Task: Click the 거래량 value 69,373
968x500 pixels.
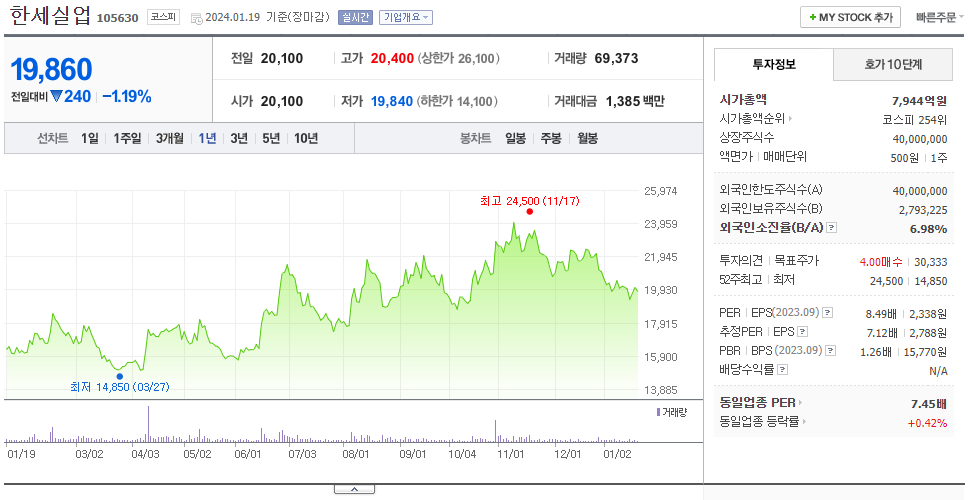Action: 616,59
